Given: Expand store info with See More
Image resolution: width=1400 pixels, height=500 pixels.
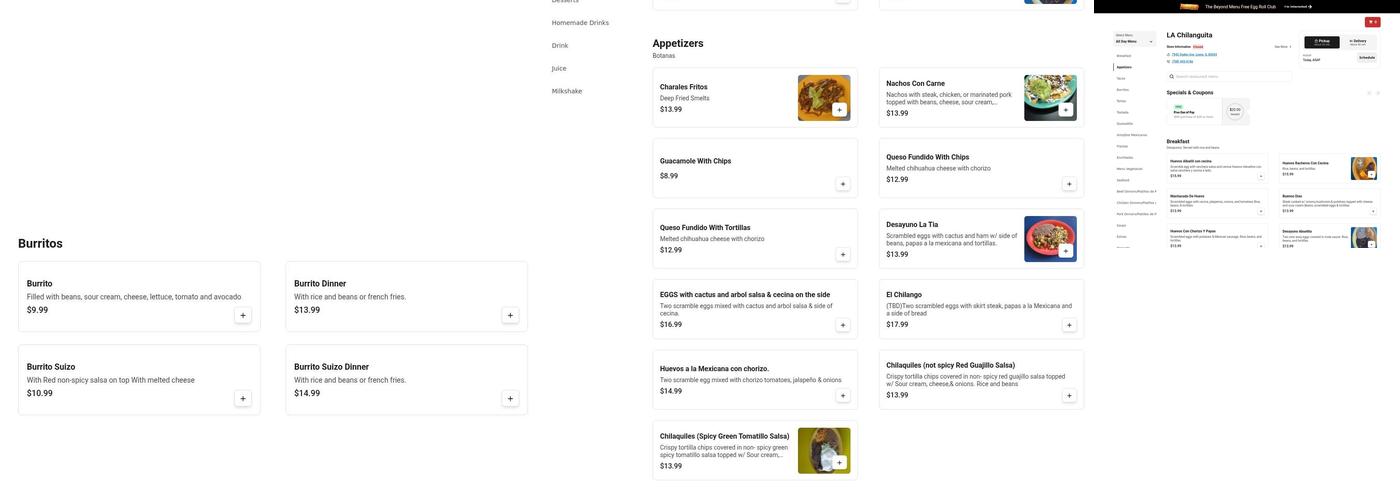Looking at the screenshot, I should (x=1282, y=46).
